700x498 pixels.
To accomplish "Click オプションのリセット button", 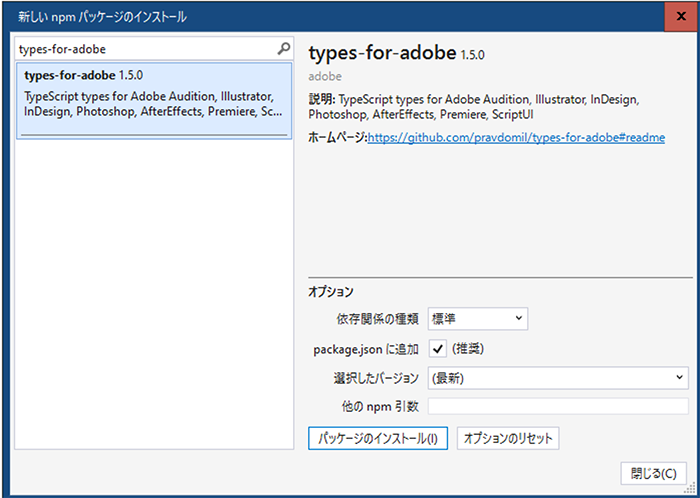I will pyautogui.click(x=508, y=438).
